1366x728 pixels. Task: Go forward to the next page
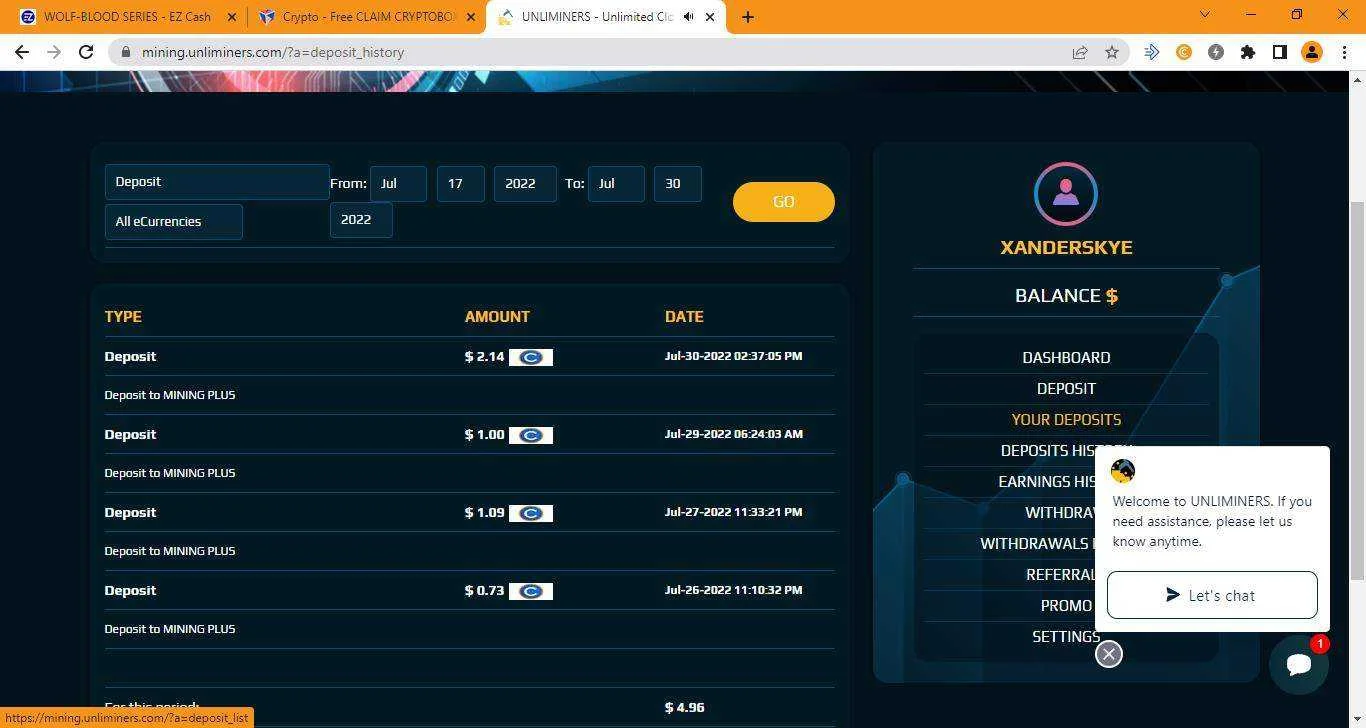click(54, 52)
